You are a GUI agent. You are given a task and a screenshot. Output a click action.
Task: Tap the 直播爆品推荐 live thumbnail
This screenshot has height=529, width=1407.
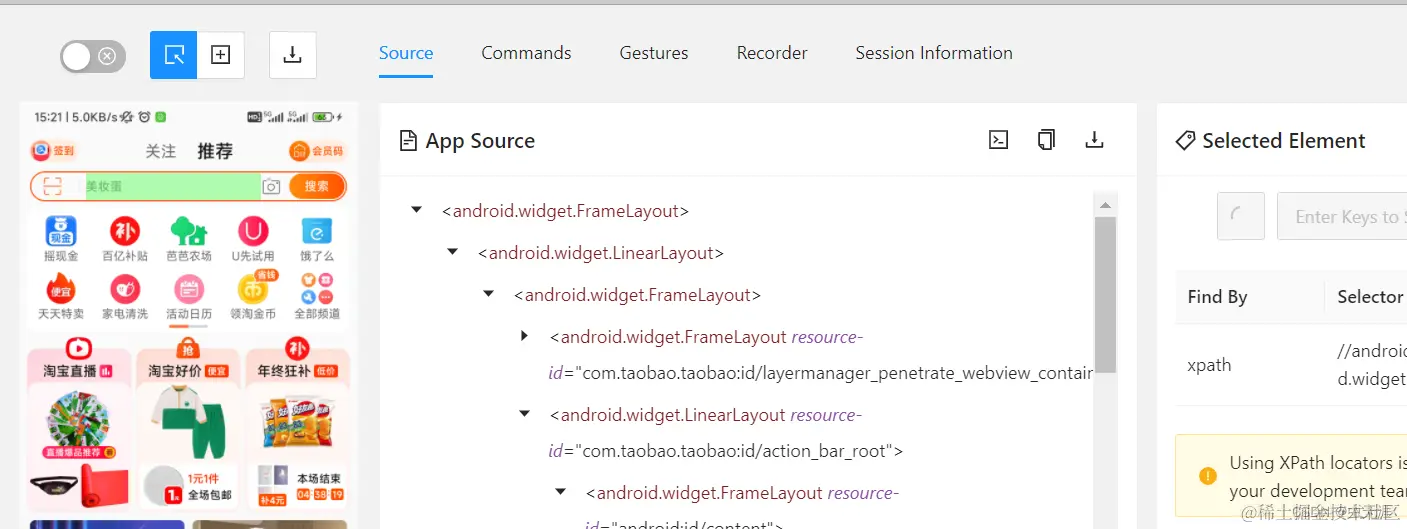point(78,424)
